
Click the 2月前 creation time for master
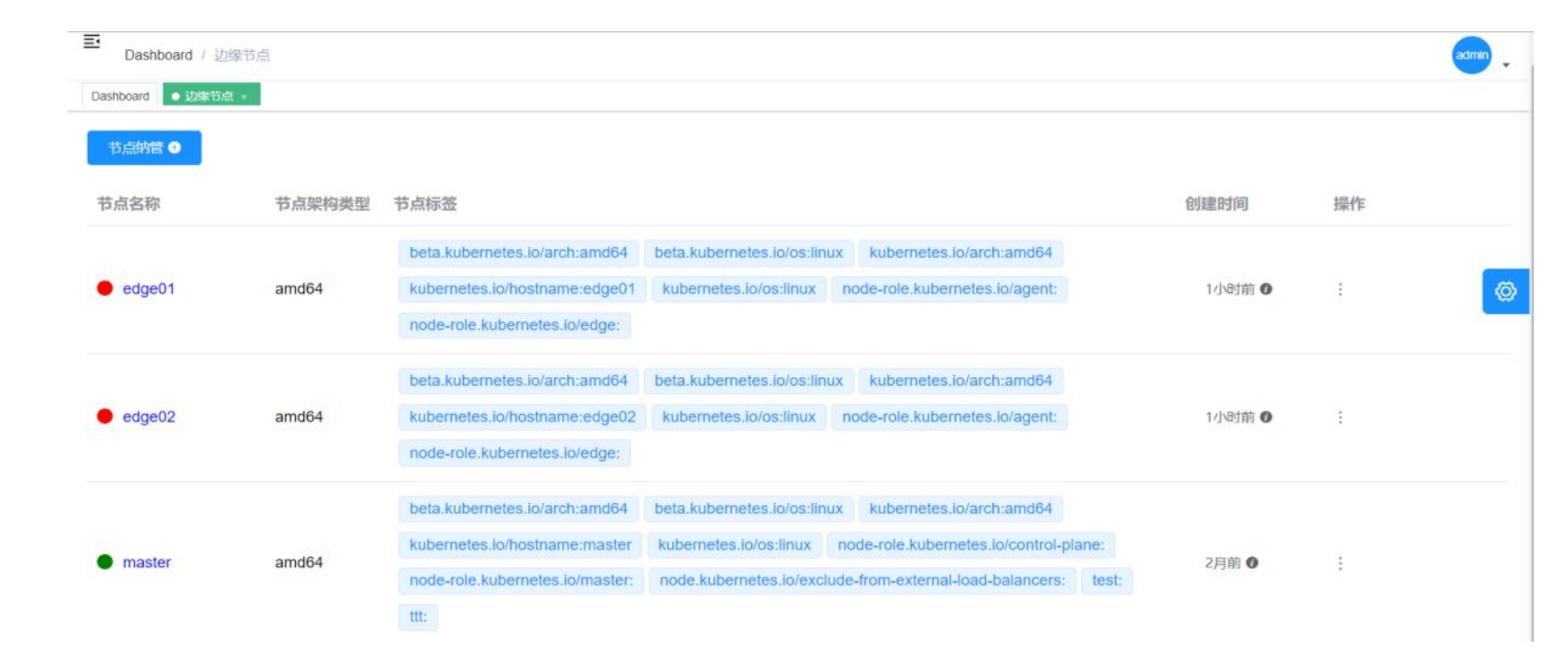(x=1222, y=562)
